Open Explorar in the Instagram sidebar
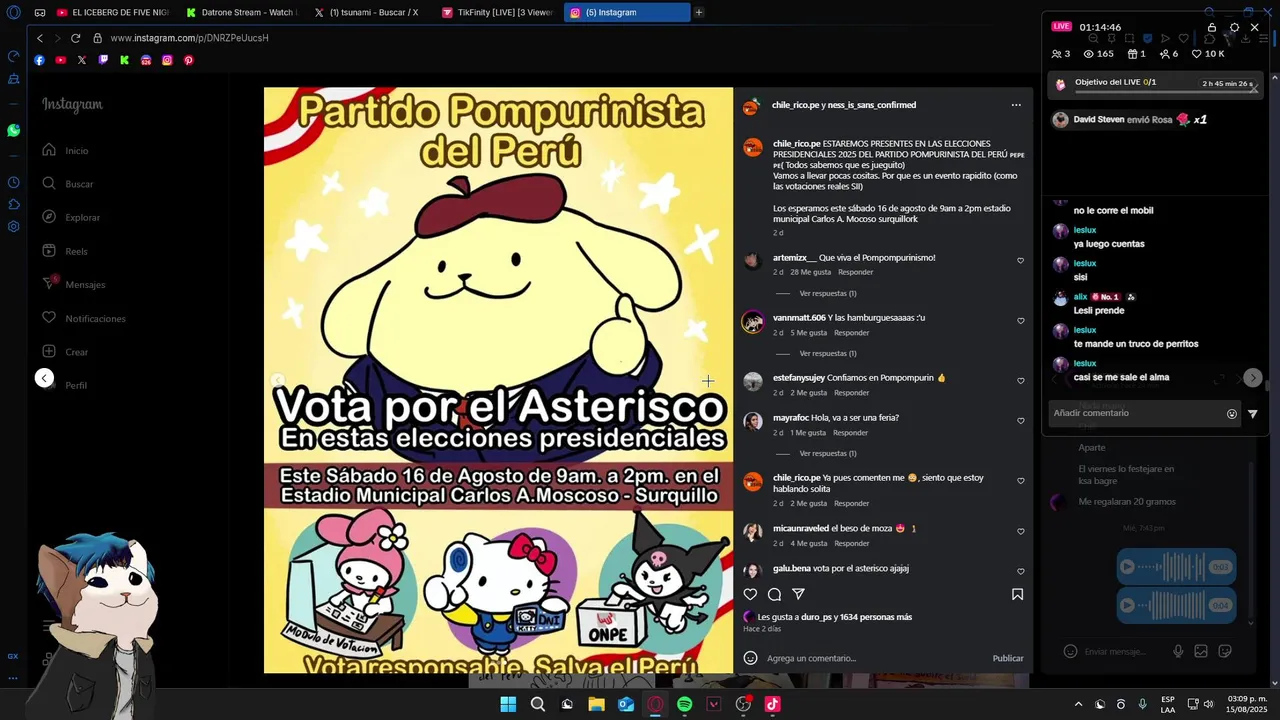The image size is (1280, 720). (71, 217)
